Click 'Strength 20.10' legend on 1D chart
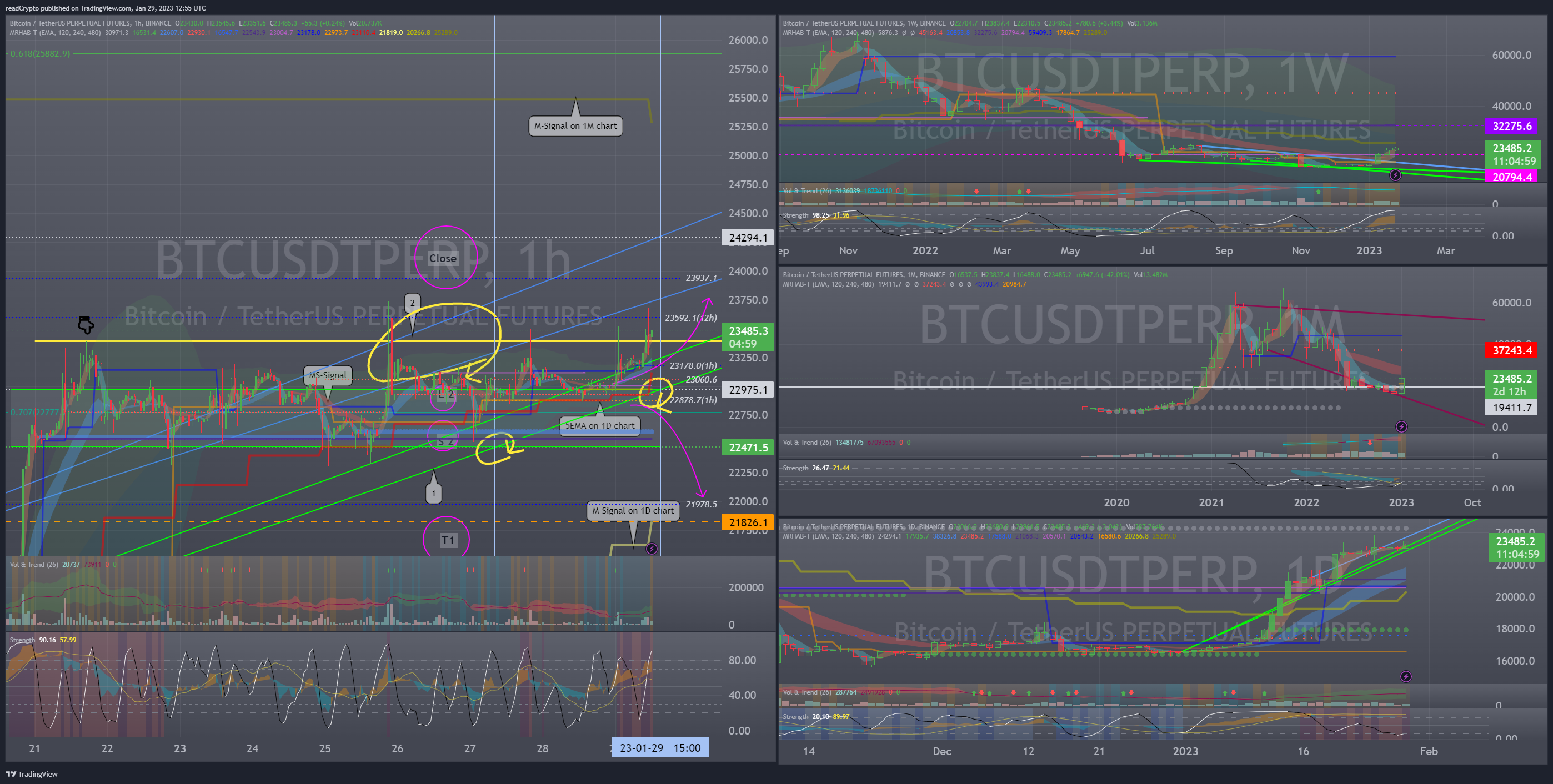Image resolution: width=1553 pixels, height=784 pixels. tap(806, 716)
